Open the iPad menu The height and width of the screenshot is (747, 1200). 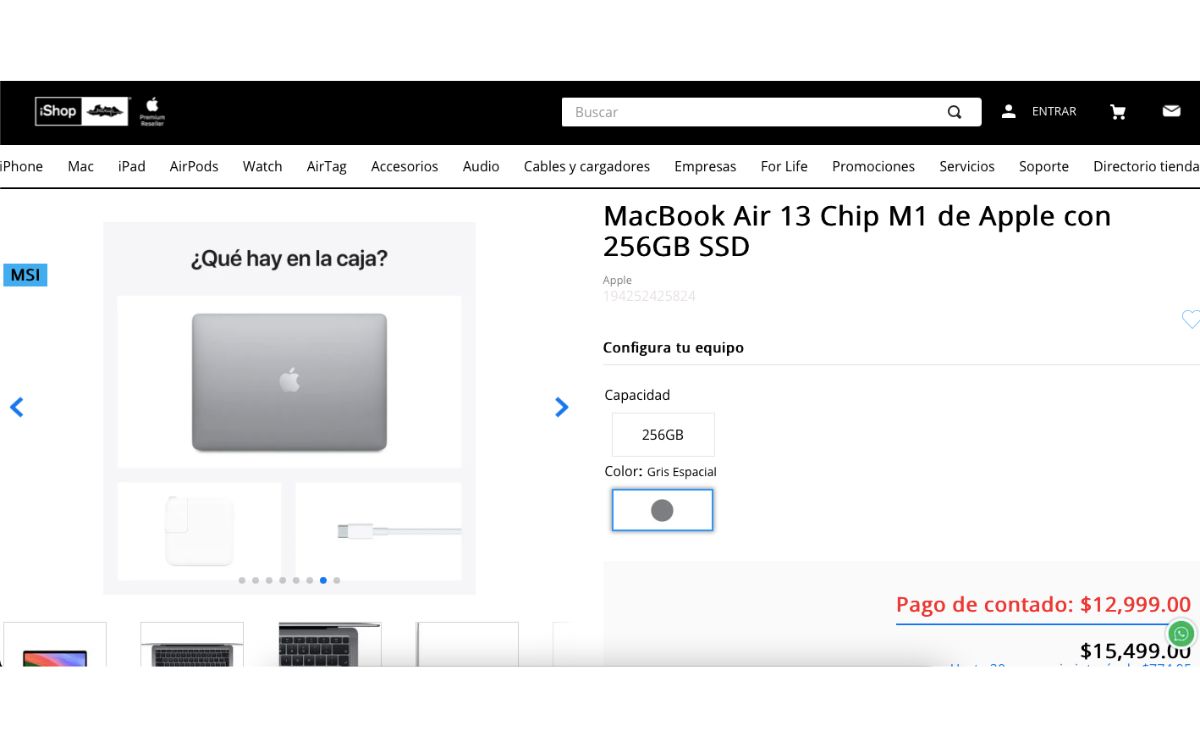click(131, 166)
